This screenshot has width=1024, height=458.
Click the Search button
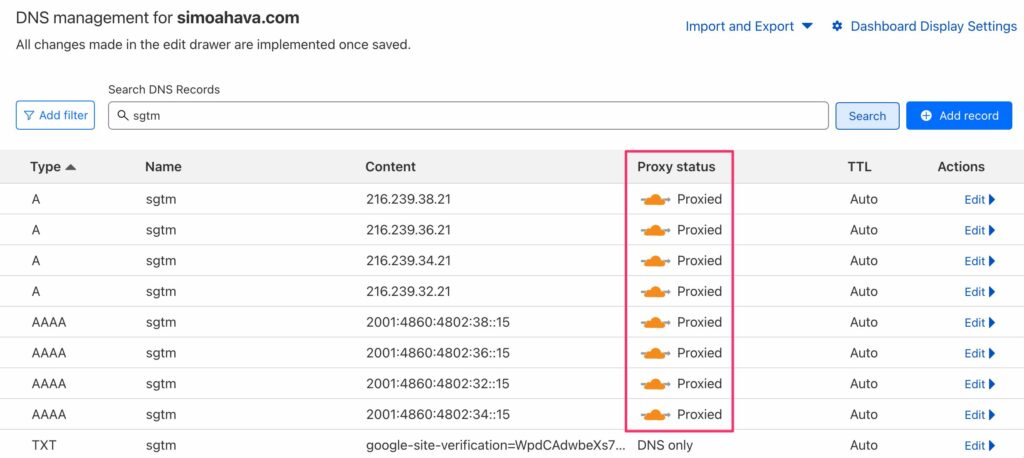(867, 116)
